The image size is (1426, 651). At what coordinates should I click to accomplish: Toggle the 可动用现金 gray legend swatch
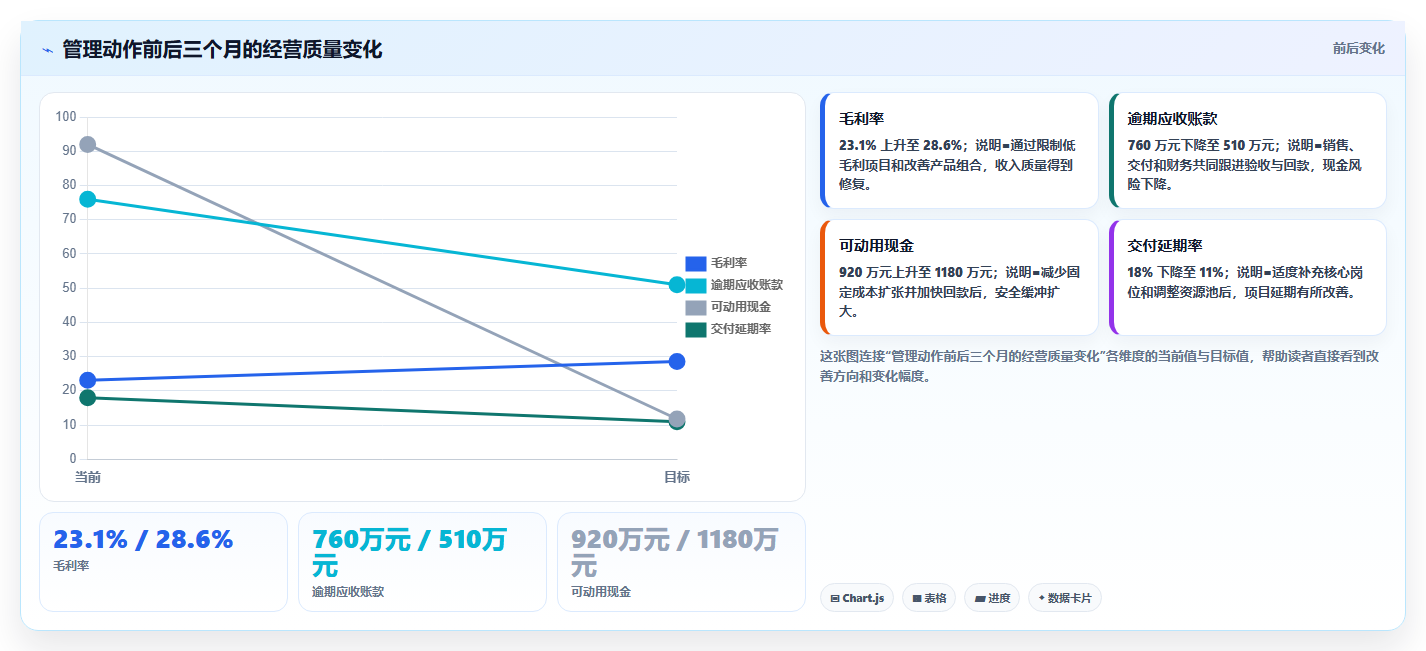coord(696,307)
